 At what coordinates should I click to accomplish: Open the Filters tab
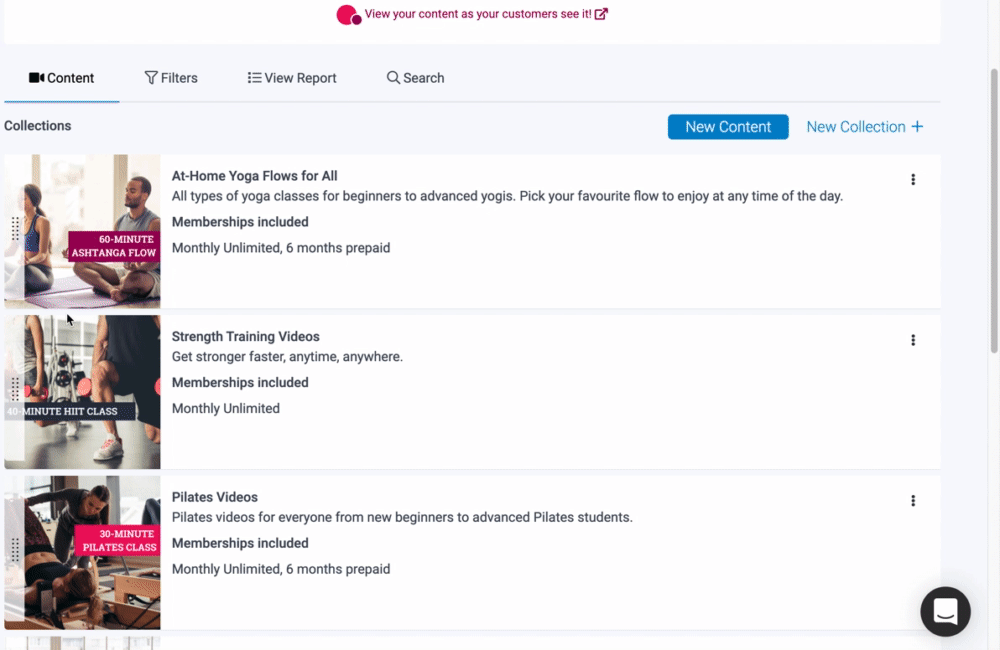171,78
